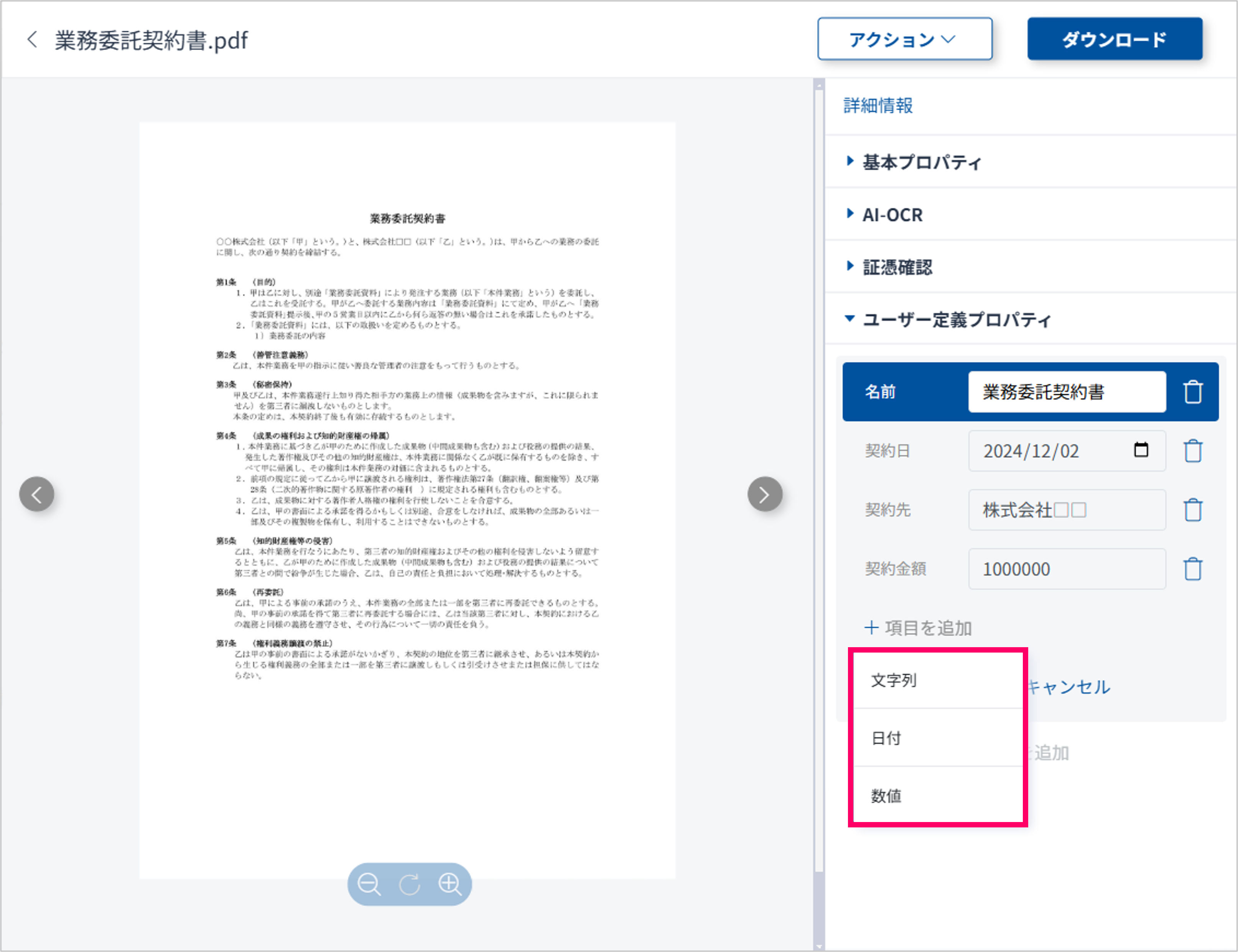
Task: Delete the 契約先 property row
Action: tap(1193, 510)
